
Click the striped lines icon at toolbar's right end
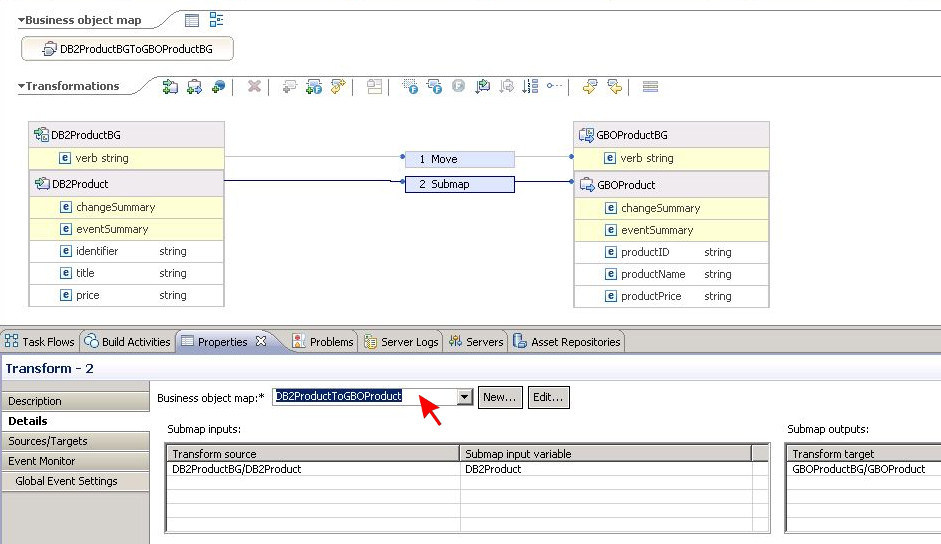(650, 87)
